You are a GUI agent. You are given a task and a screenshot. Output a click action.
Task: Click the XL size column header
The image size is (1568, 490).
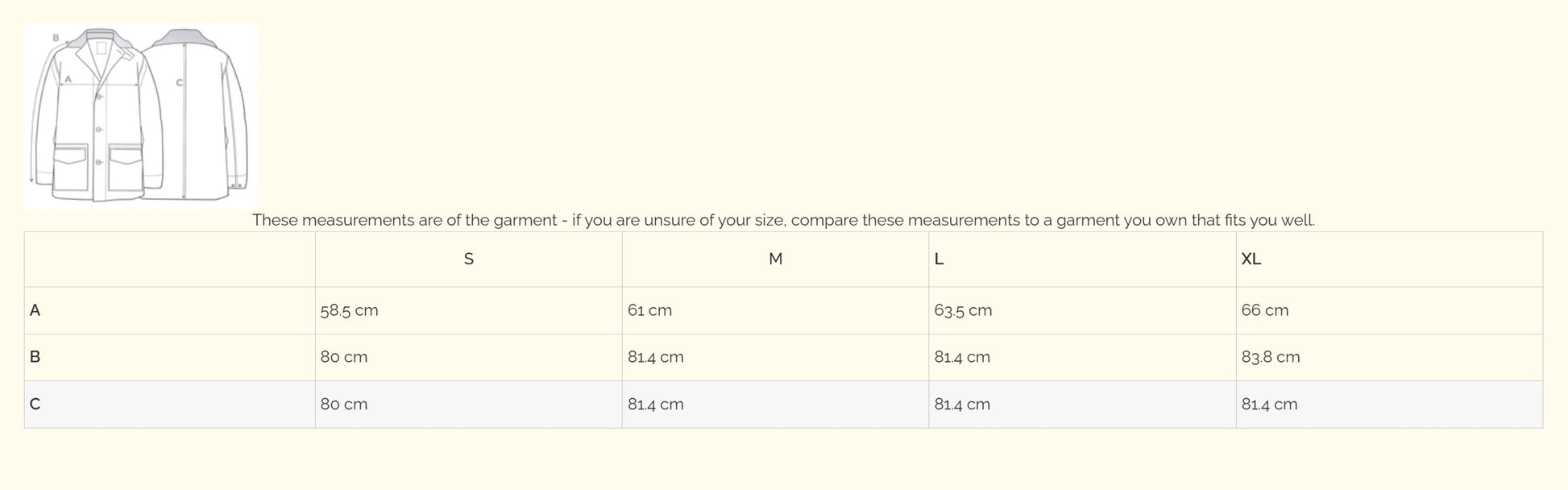tap(1251, 259)
